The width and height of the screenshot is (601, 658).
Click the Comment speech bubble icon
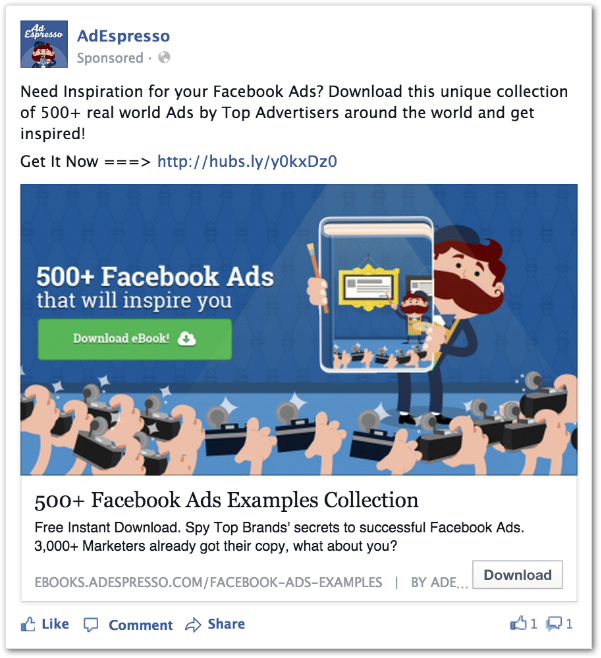(91, 625)
